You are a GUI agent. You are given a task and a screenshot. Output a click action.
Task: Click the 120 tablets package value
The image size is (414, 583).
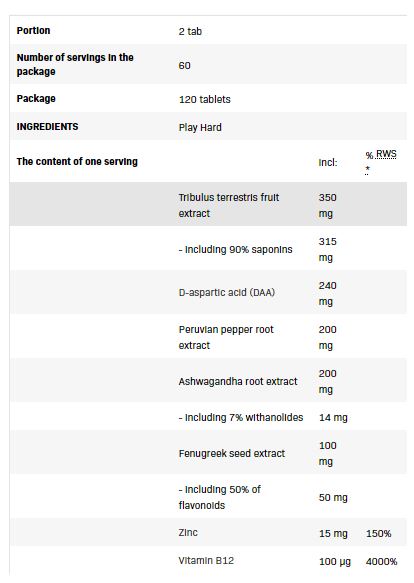pyautogui.click(x=205, y=99)
